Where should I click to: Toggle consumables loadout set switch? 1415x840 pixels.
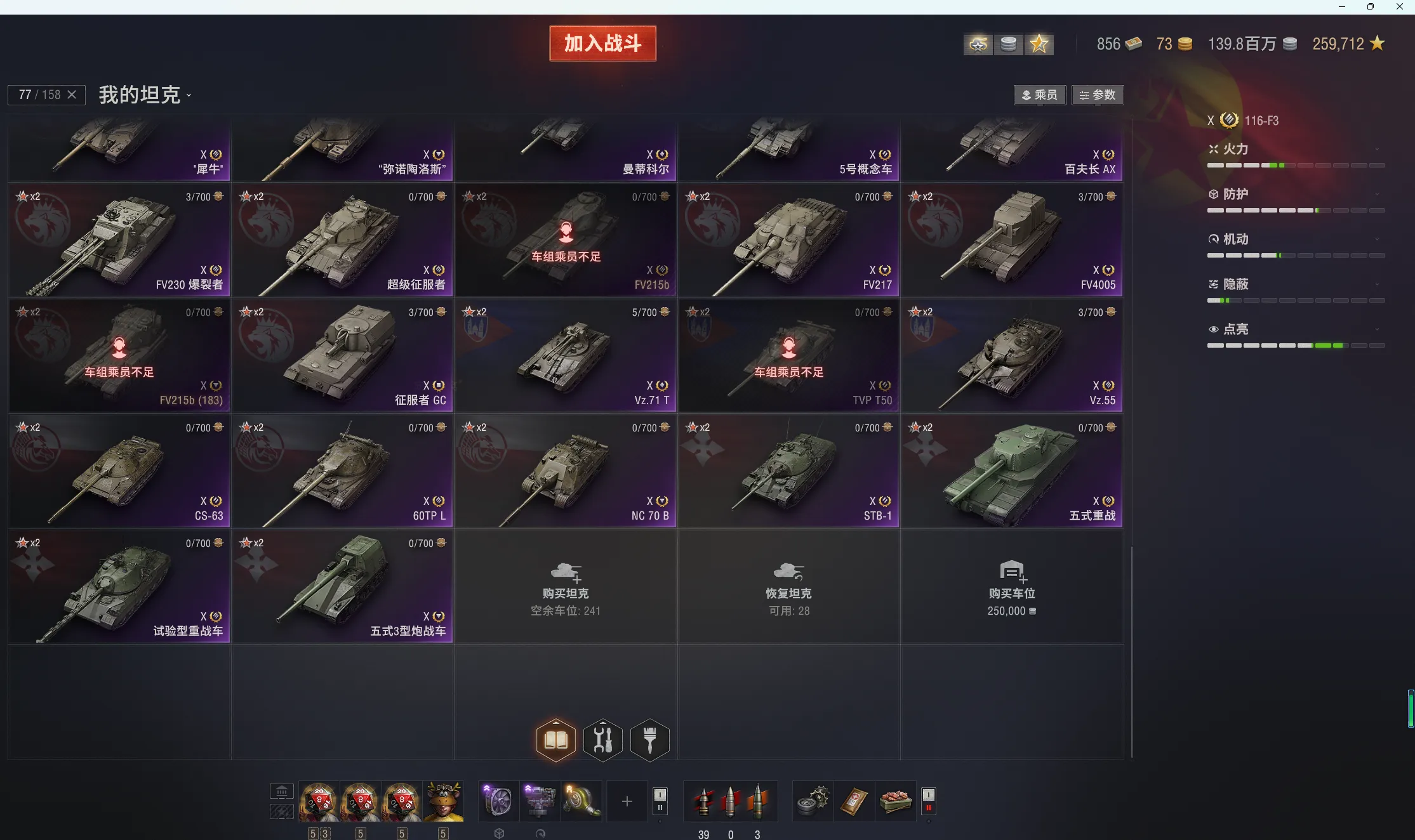click(x=929, y=801)
